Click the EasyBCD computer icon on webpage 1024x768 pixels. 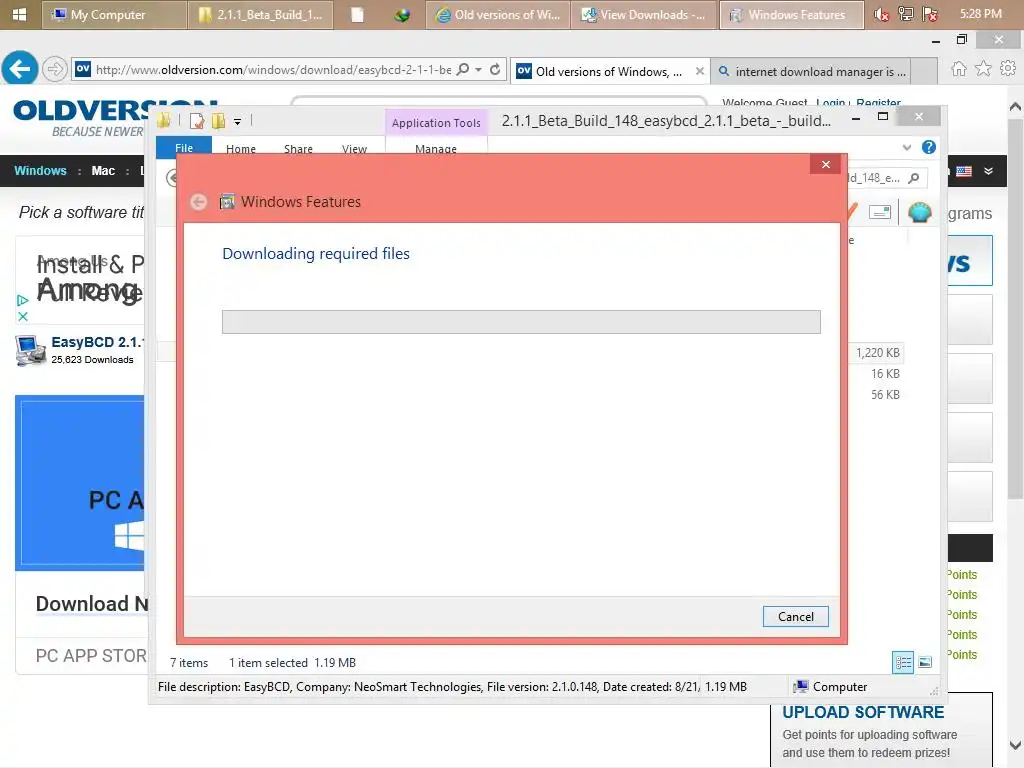[30, 351]
